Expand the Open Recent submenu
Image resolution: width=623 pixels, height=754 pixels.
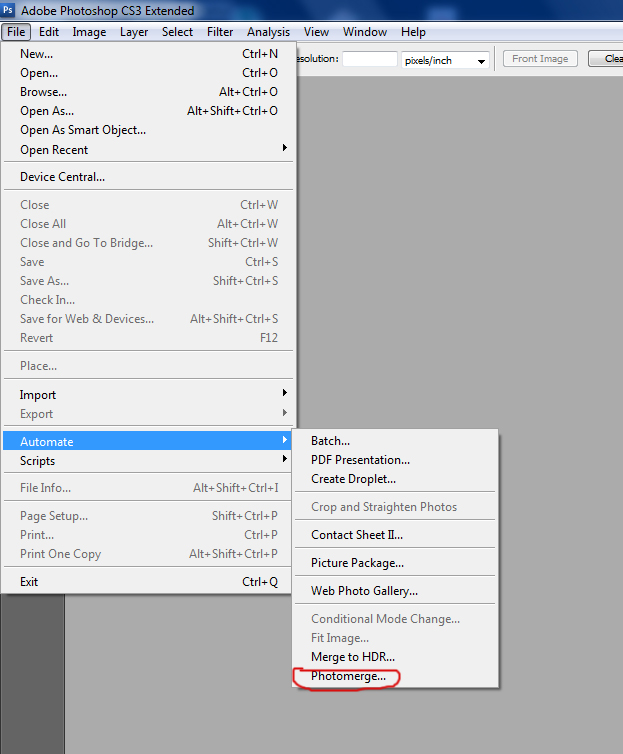click(x=148, y=150)
